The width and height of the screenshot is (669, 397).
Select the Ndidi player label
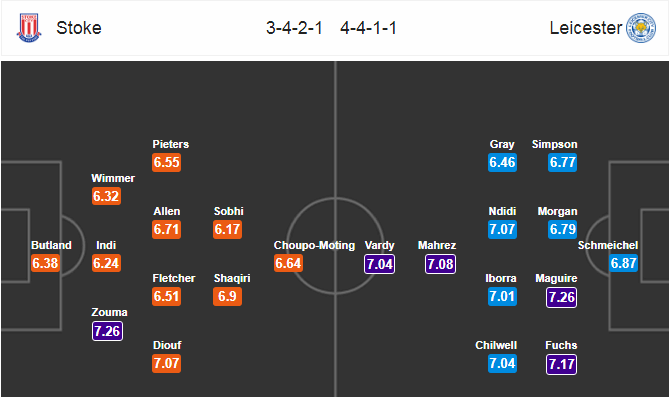tap(502, 211)
